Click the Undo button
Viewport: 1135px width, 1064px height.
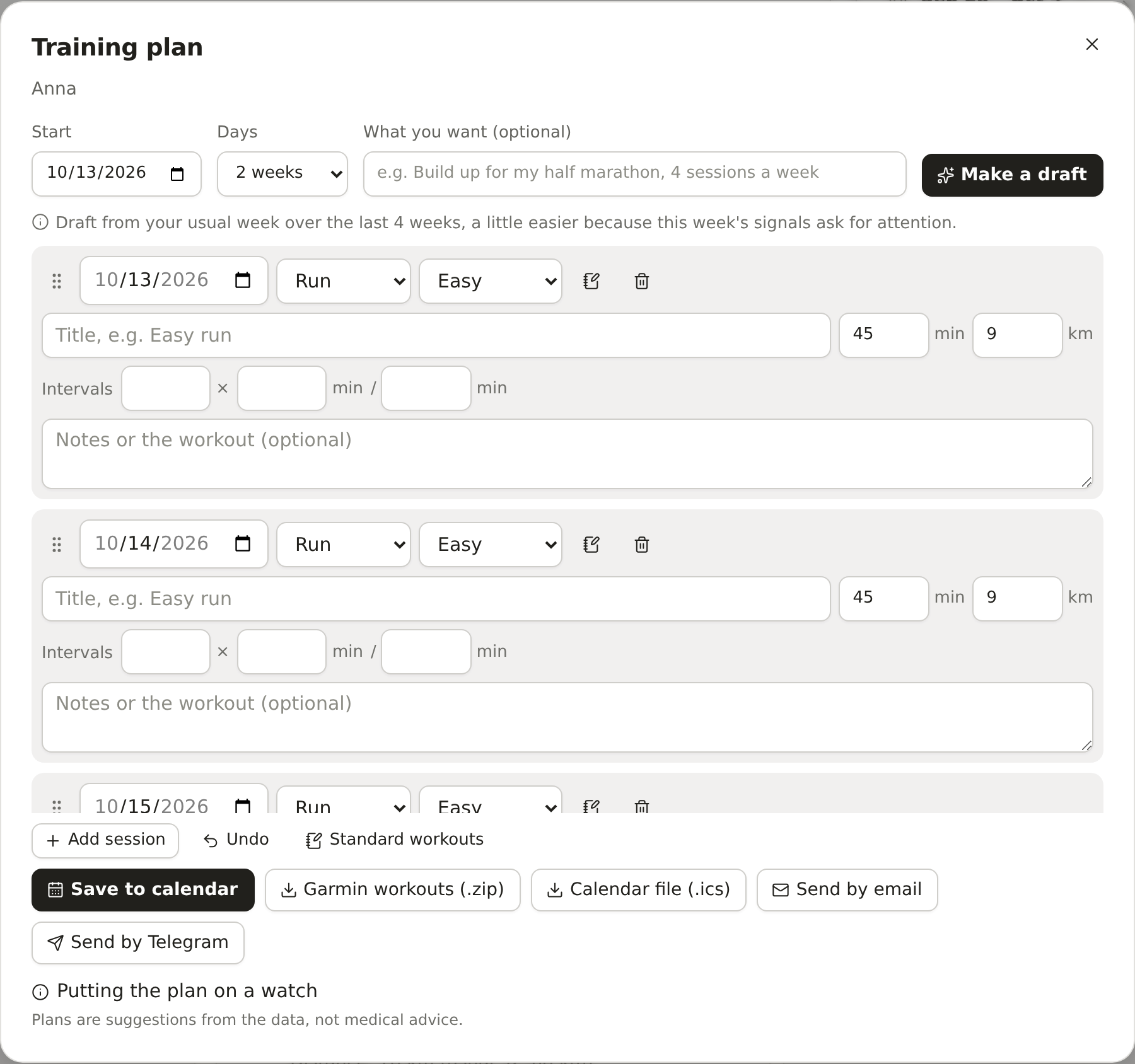point(236,840)
